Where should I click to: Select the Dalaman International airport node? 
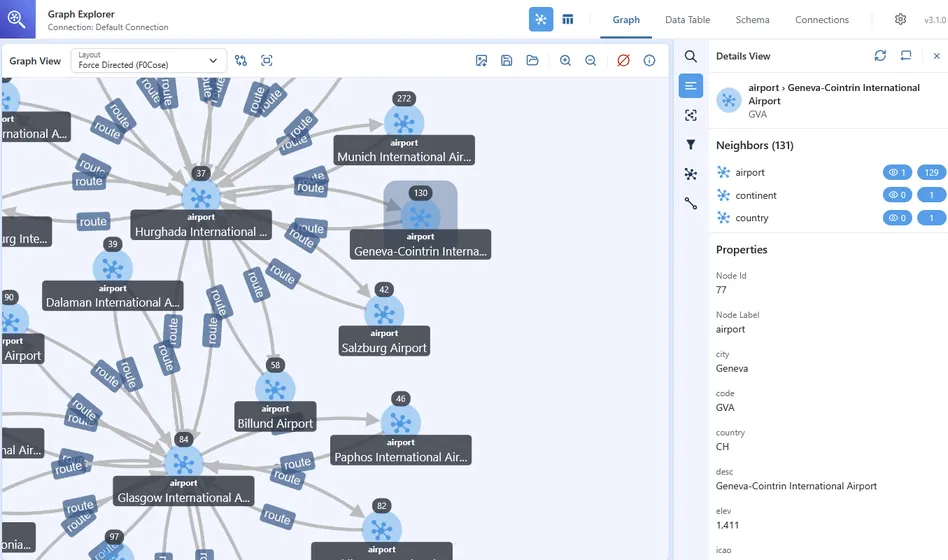coord(112,269)
